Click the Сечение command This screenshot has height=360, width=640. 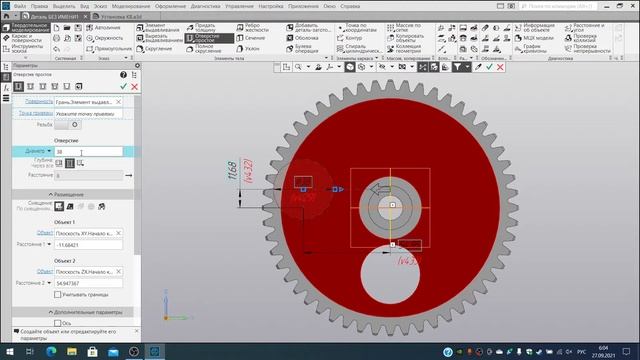tap(251, 38)
